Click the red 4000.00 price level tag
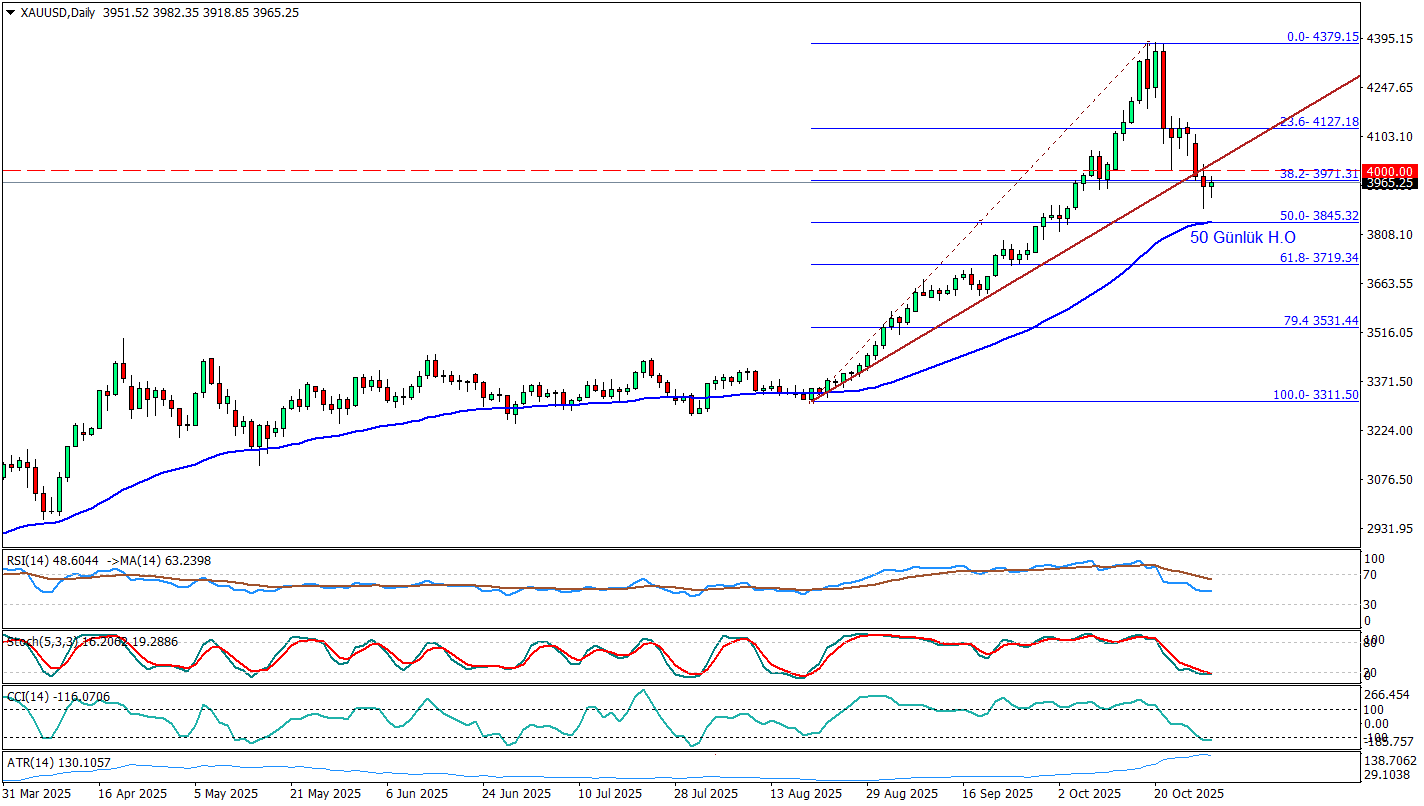This screenshot has height=806, width=1424. tap(1391, 171)
